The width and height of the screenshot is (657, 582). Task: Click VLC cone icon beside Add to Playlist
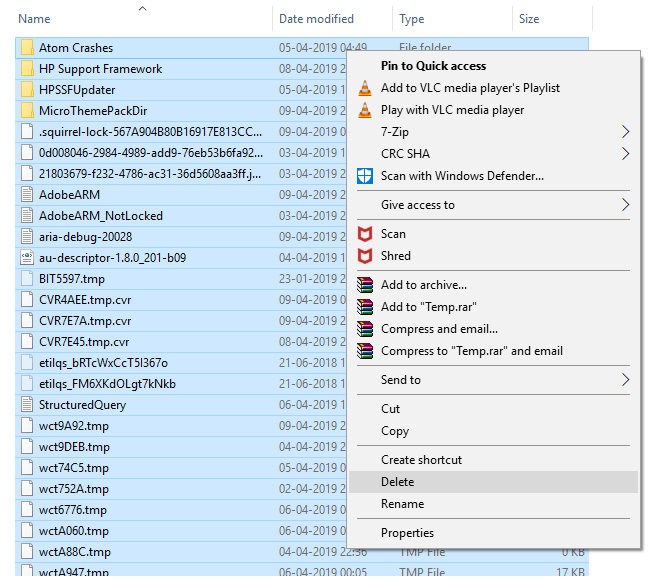tap(365, 88)
